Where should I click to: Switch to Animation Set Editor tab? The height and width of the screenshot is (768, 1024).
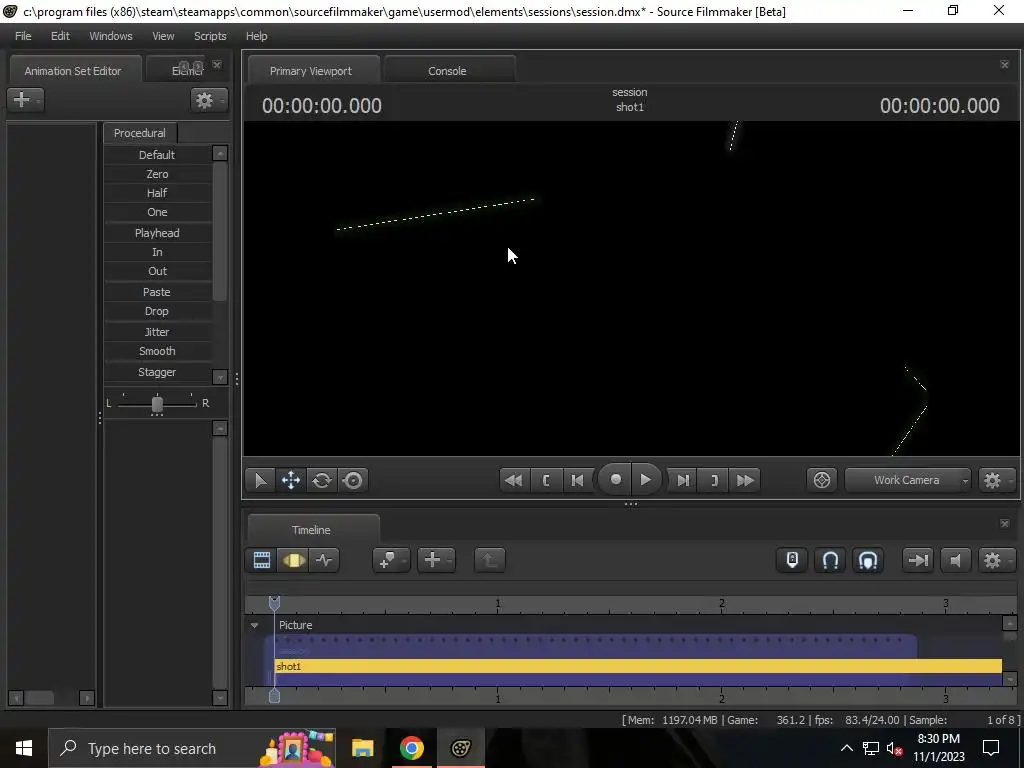(x=72, y=71)
